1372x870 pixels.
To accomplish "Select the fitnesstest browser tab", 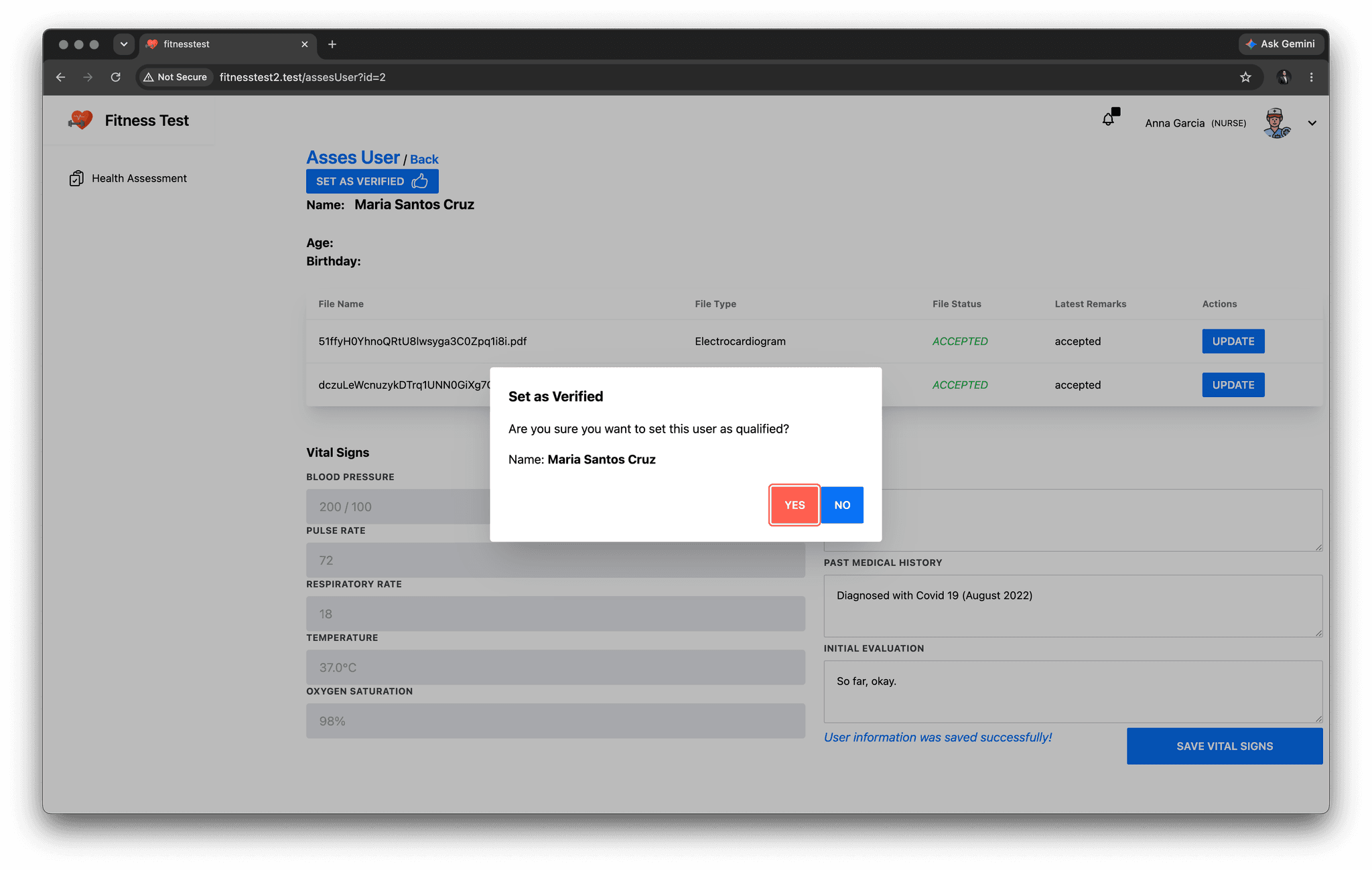I will [x=228, y=44].
